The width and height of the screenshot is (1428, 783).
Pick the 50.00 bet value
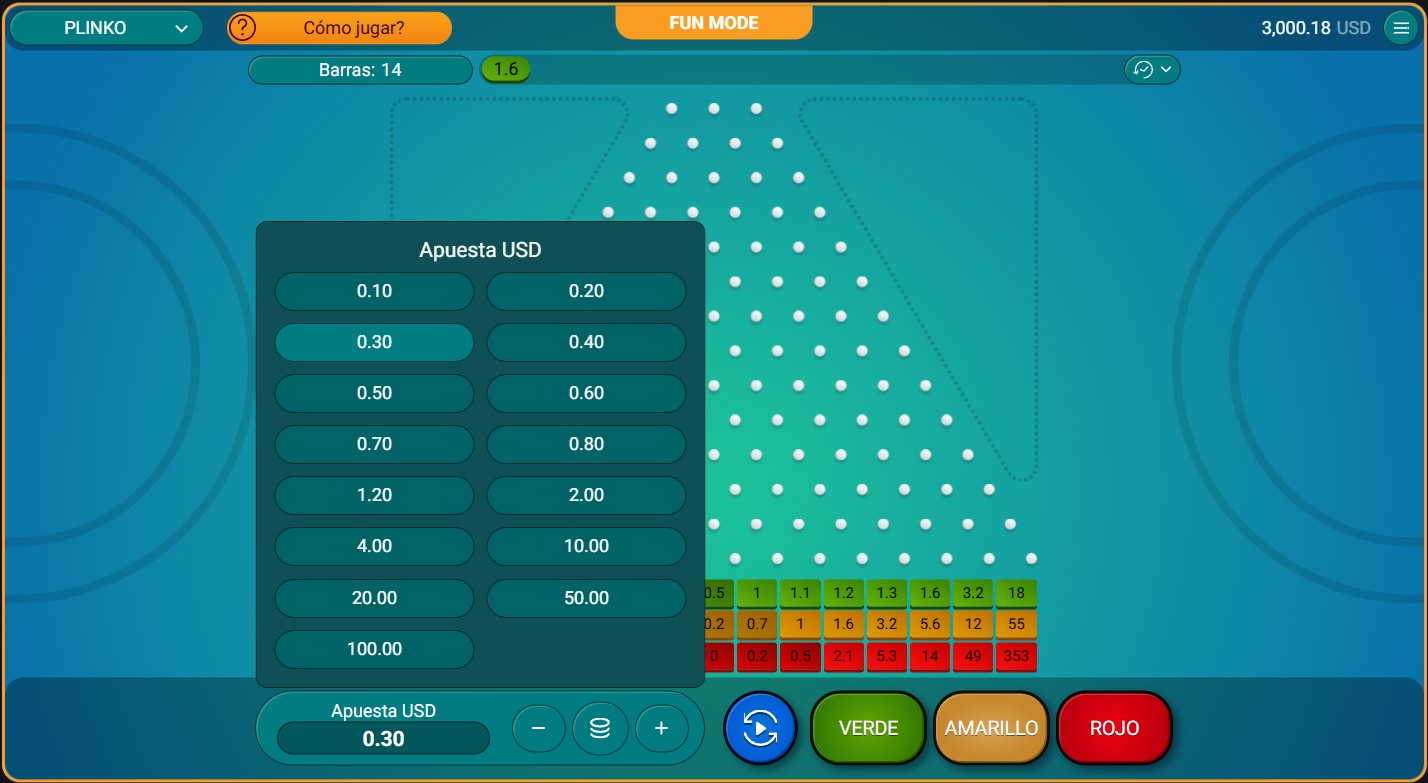click(586, 598)
